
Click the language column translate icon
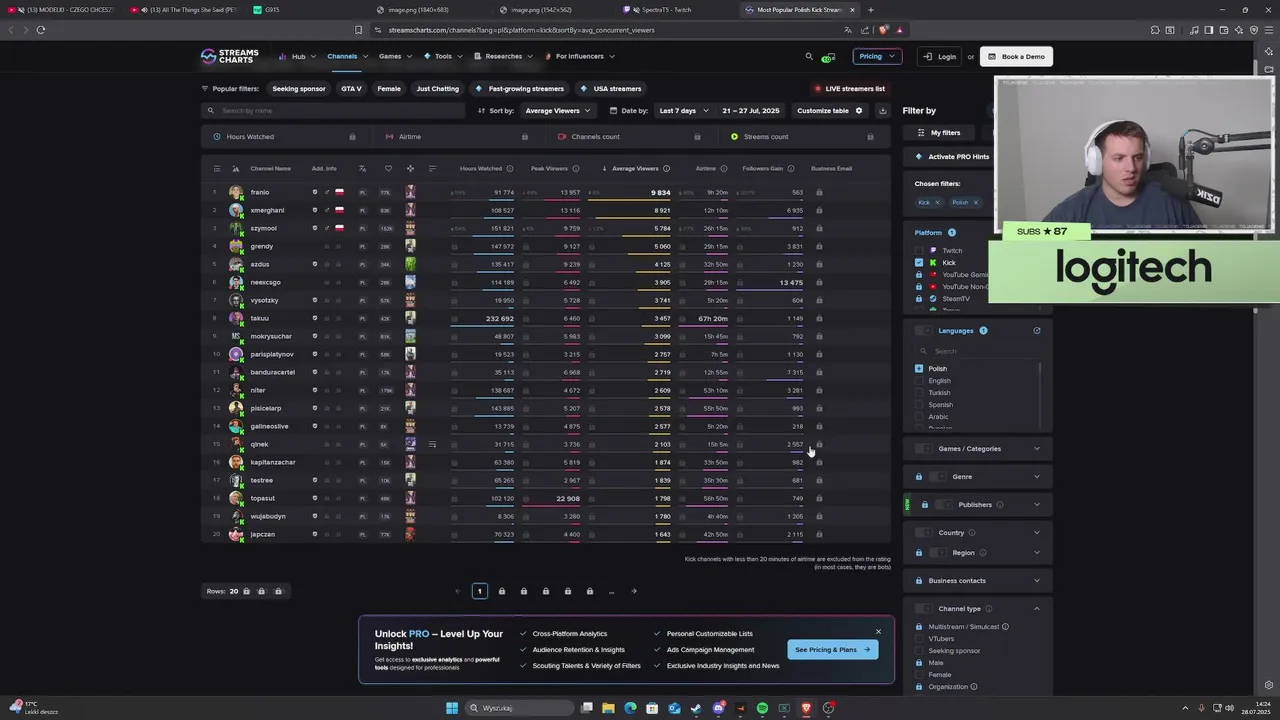pyautogui.click(x=362, y=168)
